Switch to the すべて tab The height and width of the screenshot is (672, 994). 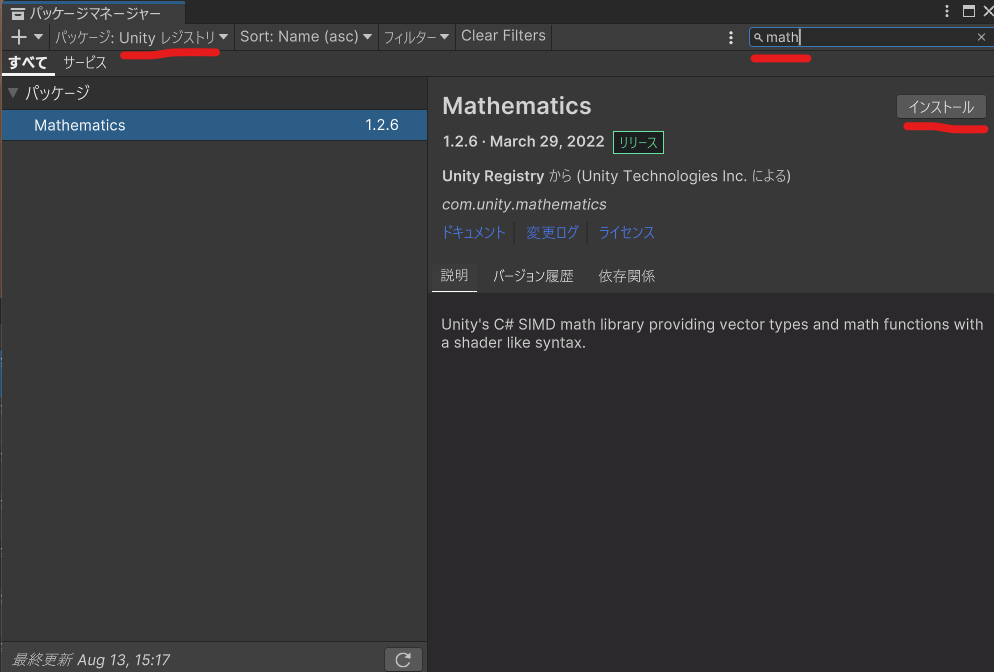pos(28,63)
